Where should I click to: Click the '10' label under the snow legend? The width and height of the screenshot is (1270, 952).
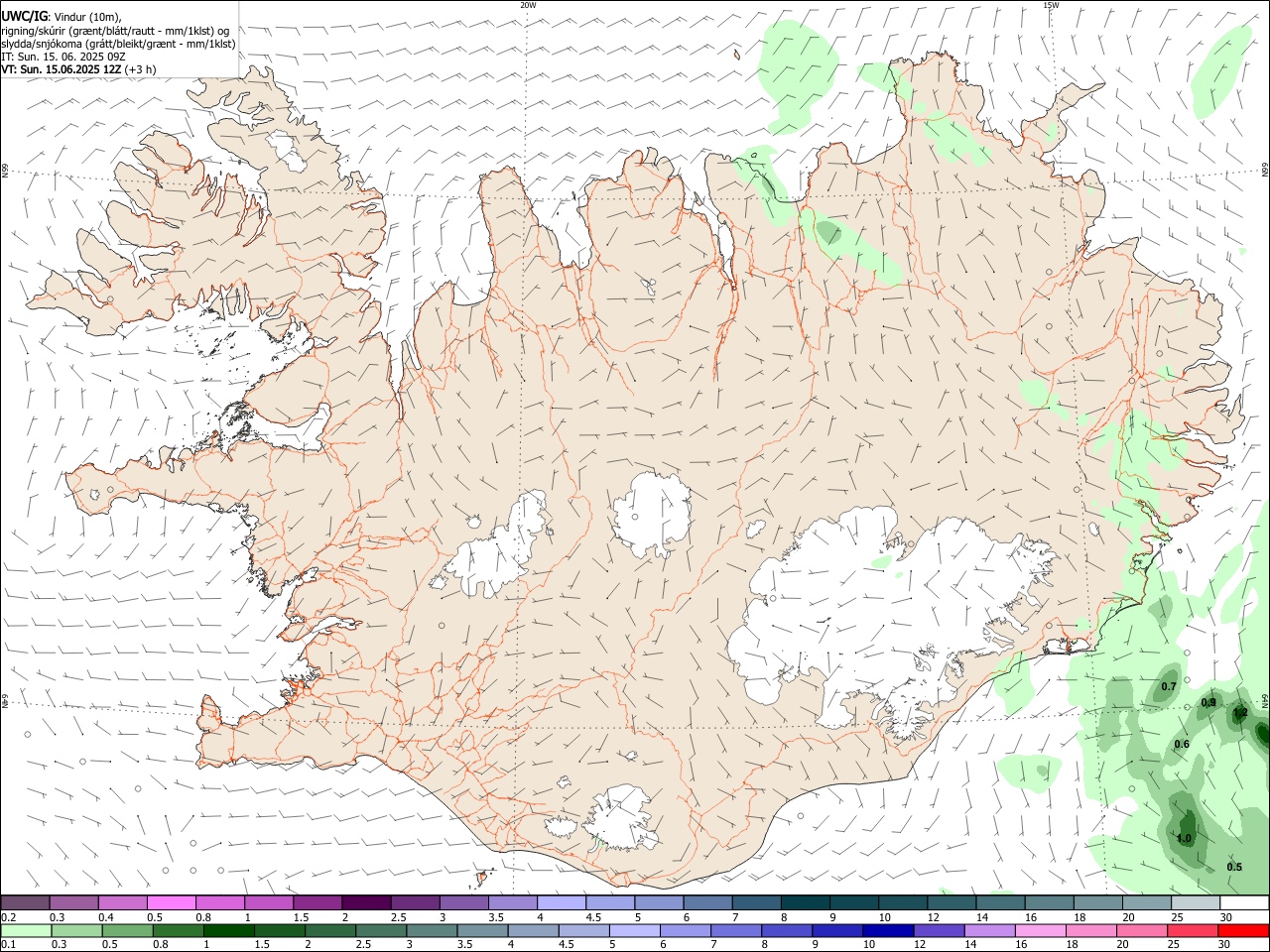point(884,917)
